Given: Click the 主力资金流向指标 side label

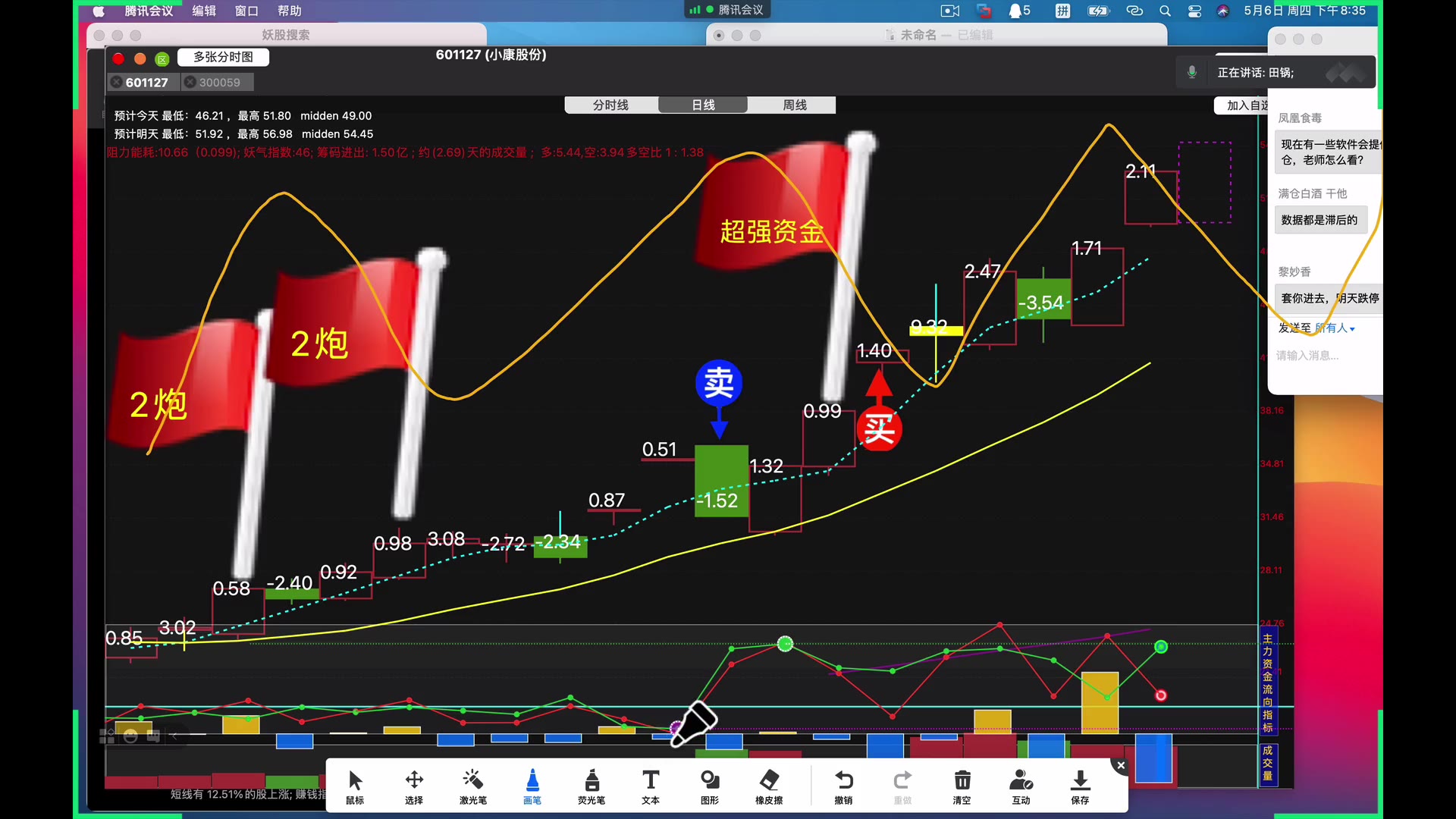Looking at the screenshot, I should click(x=1267, y=682).
